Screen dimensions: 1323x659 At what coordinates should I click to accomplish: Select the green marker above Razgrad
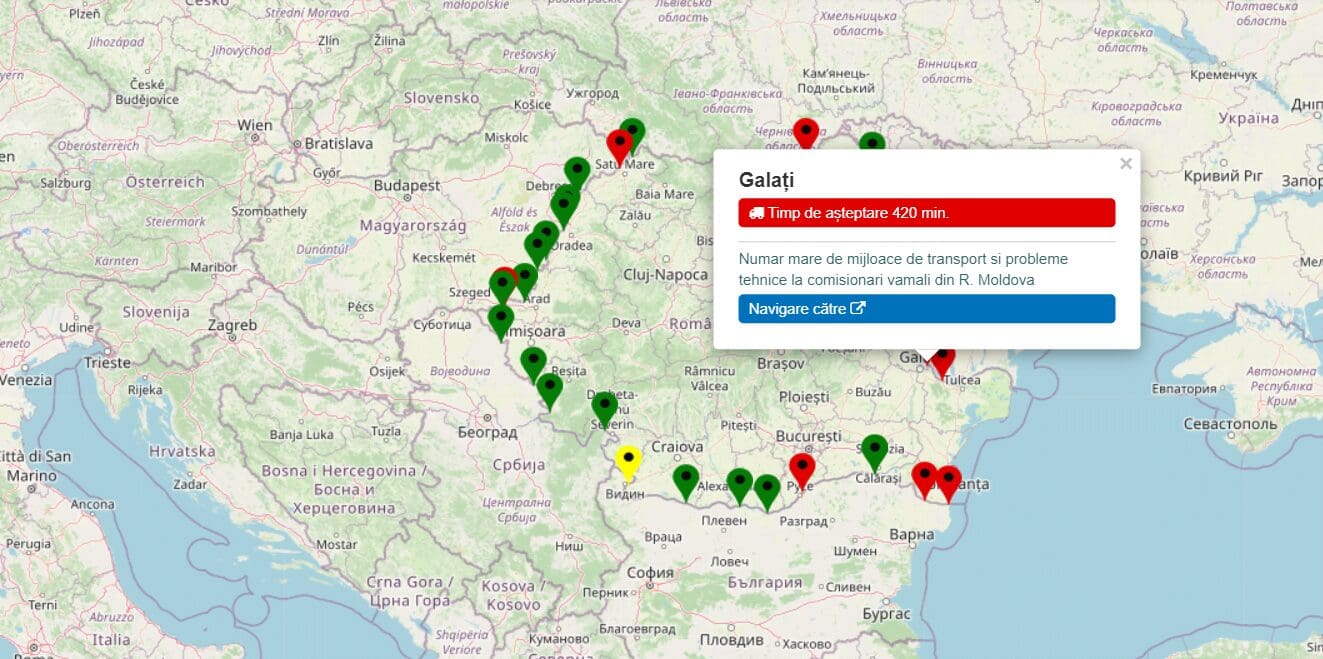(x=767, y=490)
